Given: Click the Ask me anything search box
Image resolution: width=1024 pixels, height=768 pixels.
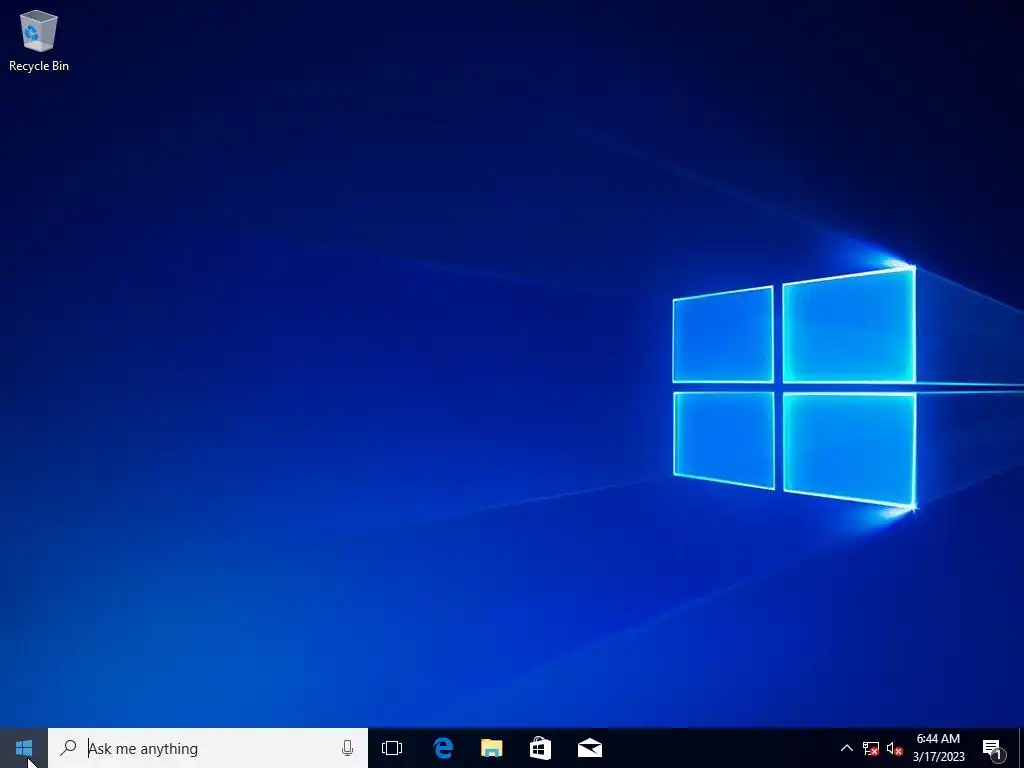Looking at the screenshot, I should pos(208,748).
